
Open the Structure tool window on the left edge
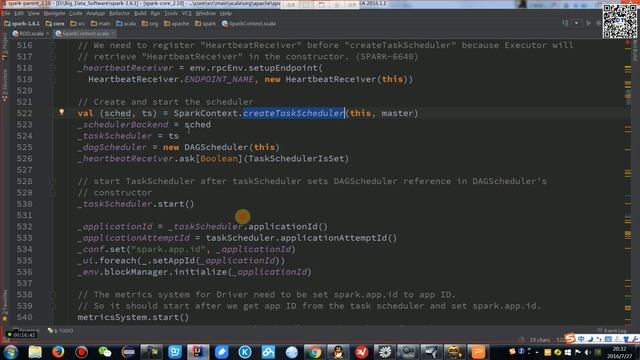click(4, 86)
